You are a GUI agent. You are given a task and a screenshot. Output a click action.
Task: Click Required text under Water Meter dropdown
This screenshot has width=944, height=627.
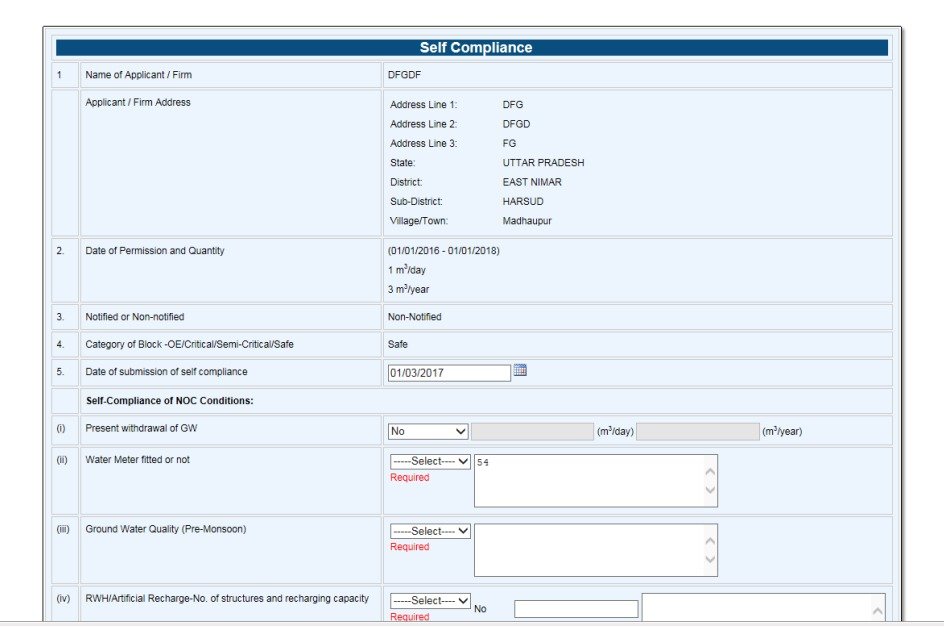click(409, 478)
